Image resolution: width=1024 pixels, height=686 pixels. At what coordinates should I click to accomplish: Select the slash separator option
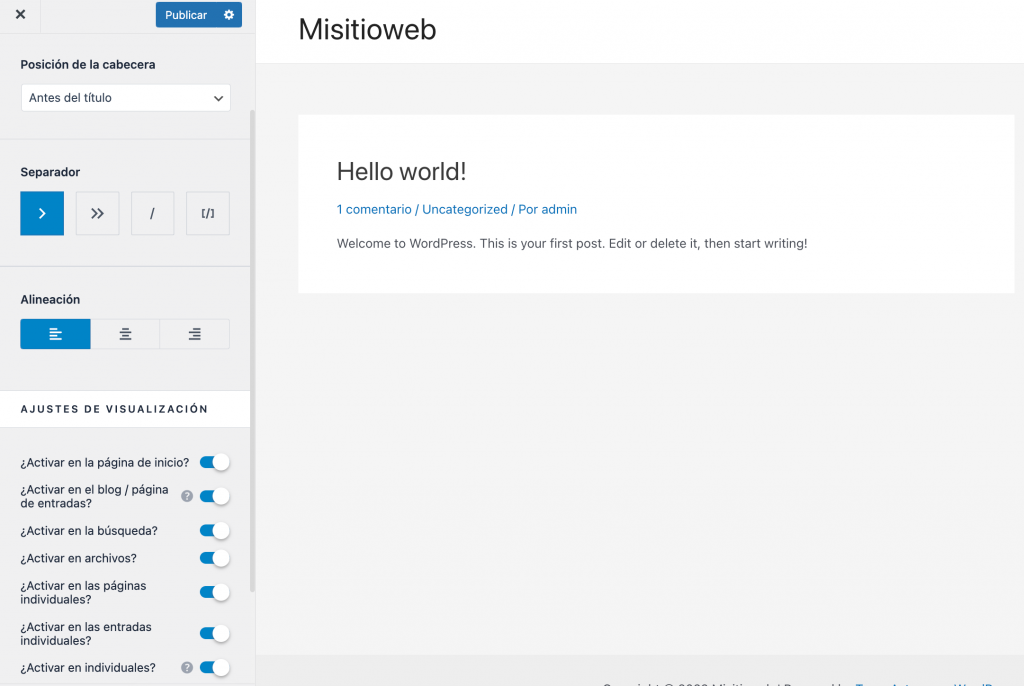[152, 213]
